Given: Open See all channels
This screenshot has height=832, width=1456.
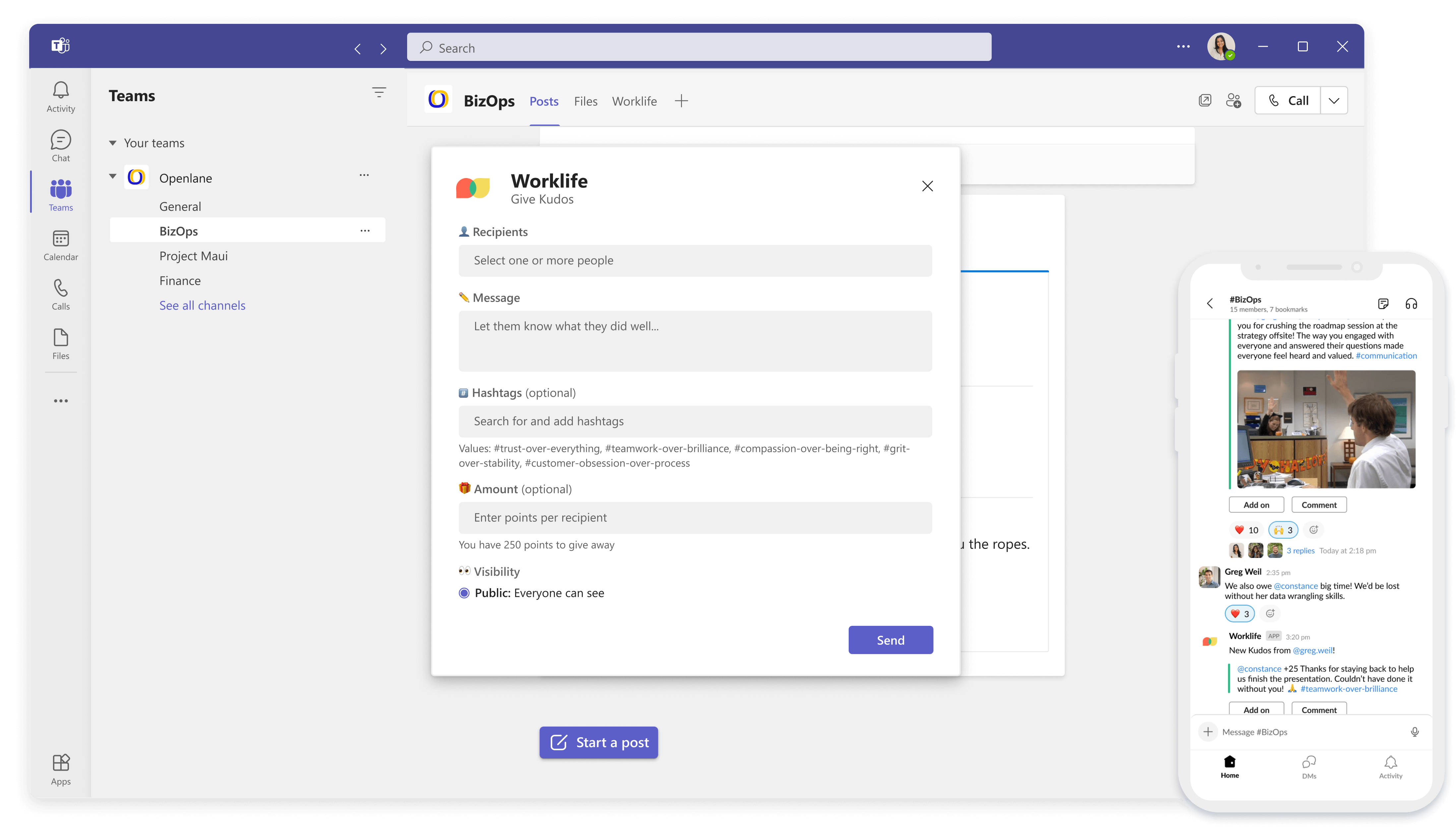Looking at the screenshot, I should tap(202, 305).
